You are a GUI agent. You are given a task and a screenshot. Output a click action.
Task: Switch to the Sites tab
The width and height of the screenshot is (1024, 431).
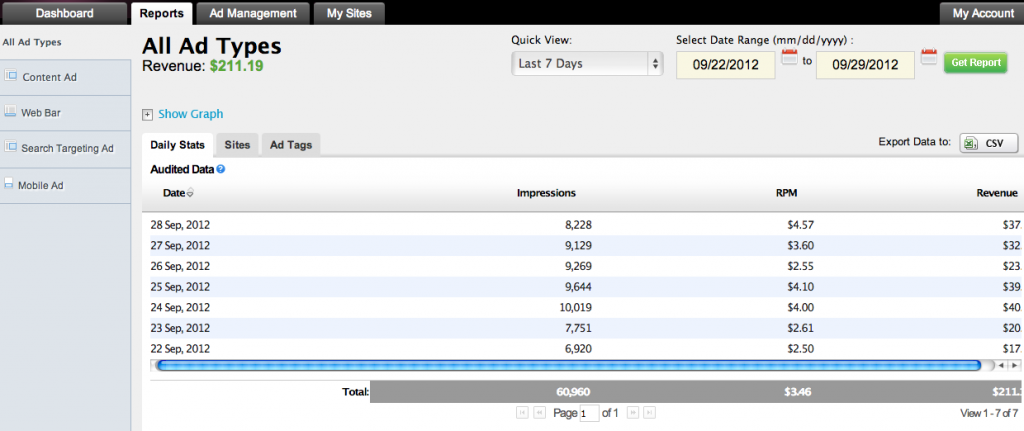(237, 145)
